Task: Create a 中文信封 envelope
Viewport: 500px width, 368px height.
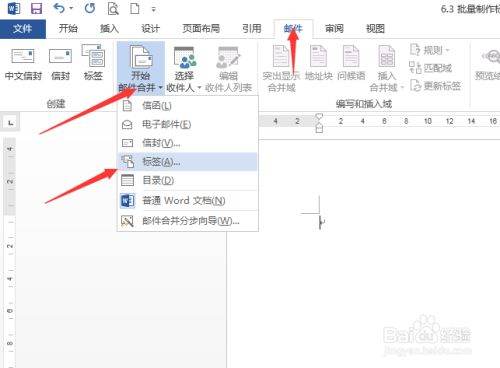Action: 23,64
